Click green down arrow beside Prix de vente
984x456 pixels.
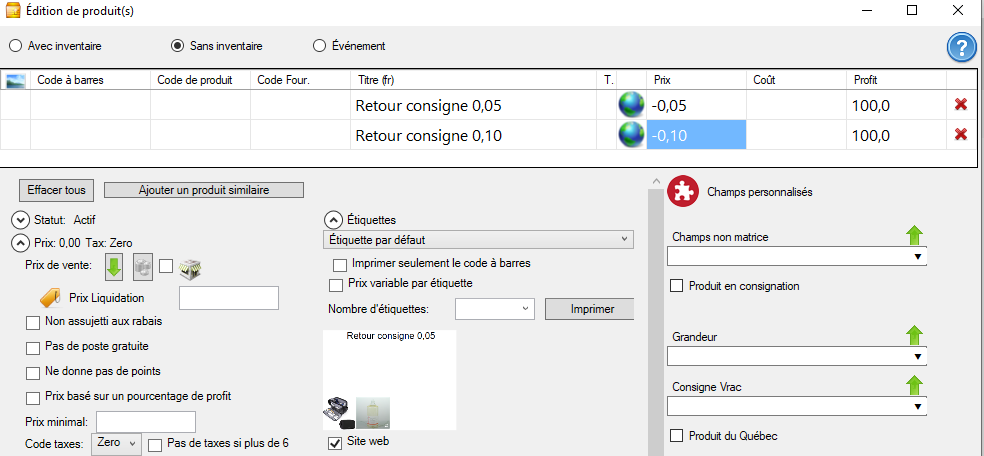click(114, 267)
